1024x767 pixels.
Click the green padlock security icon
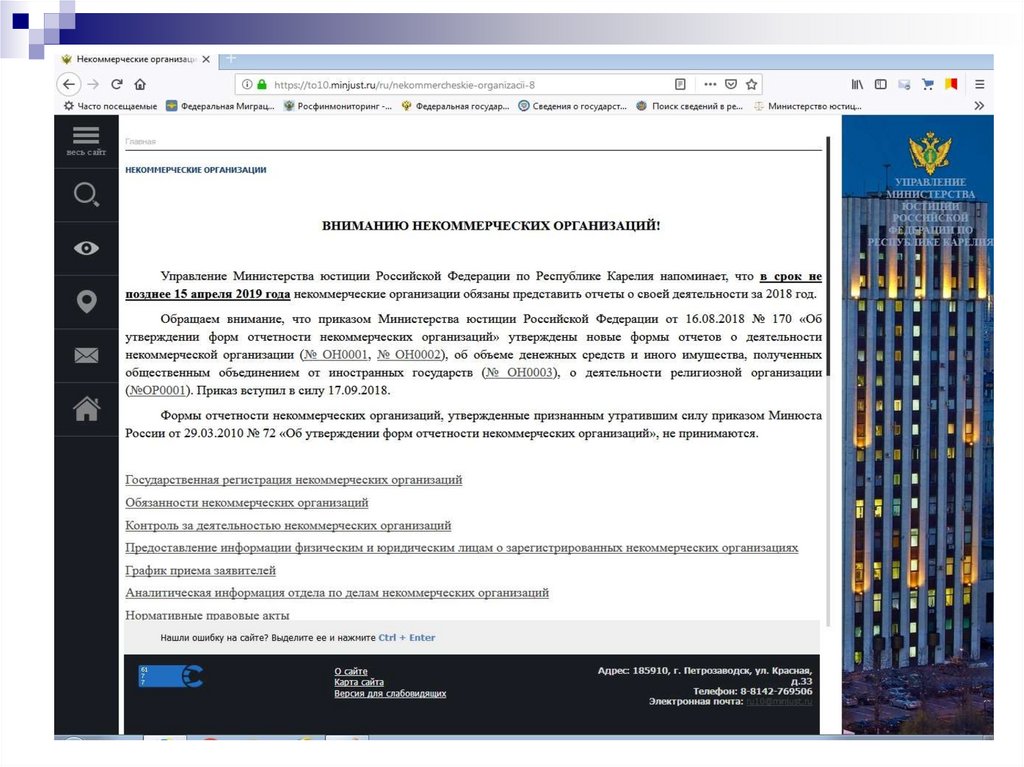click(x=262, y=84)
